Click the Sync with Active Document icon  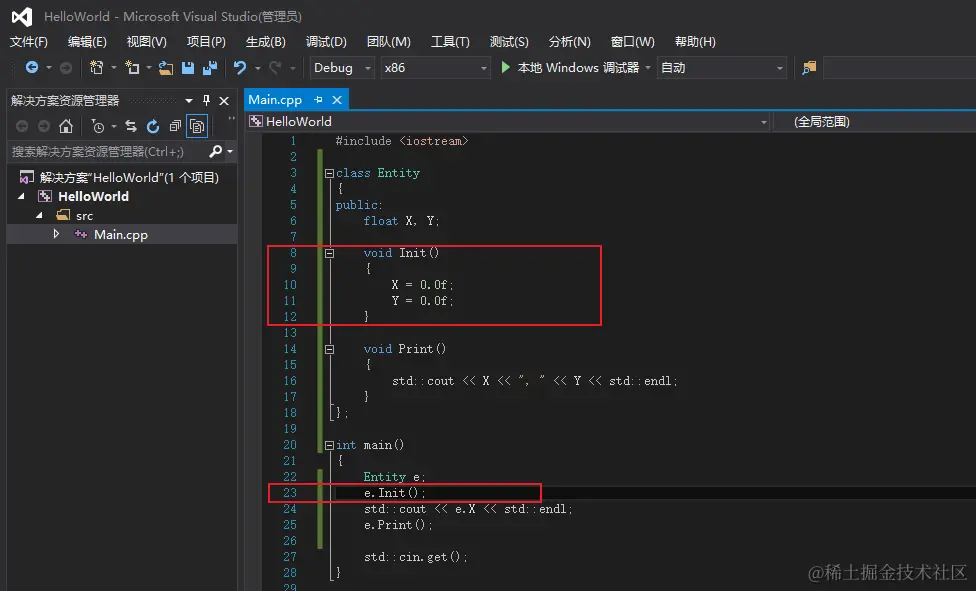click(131, 126)
